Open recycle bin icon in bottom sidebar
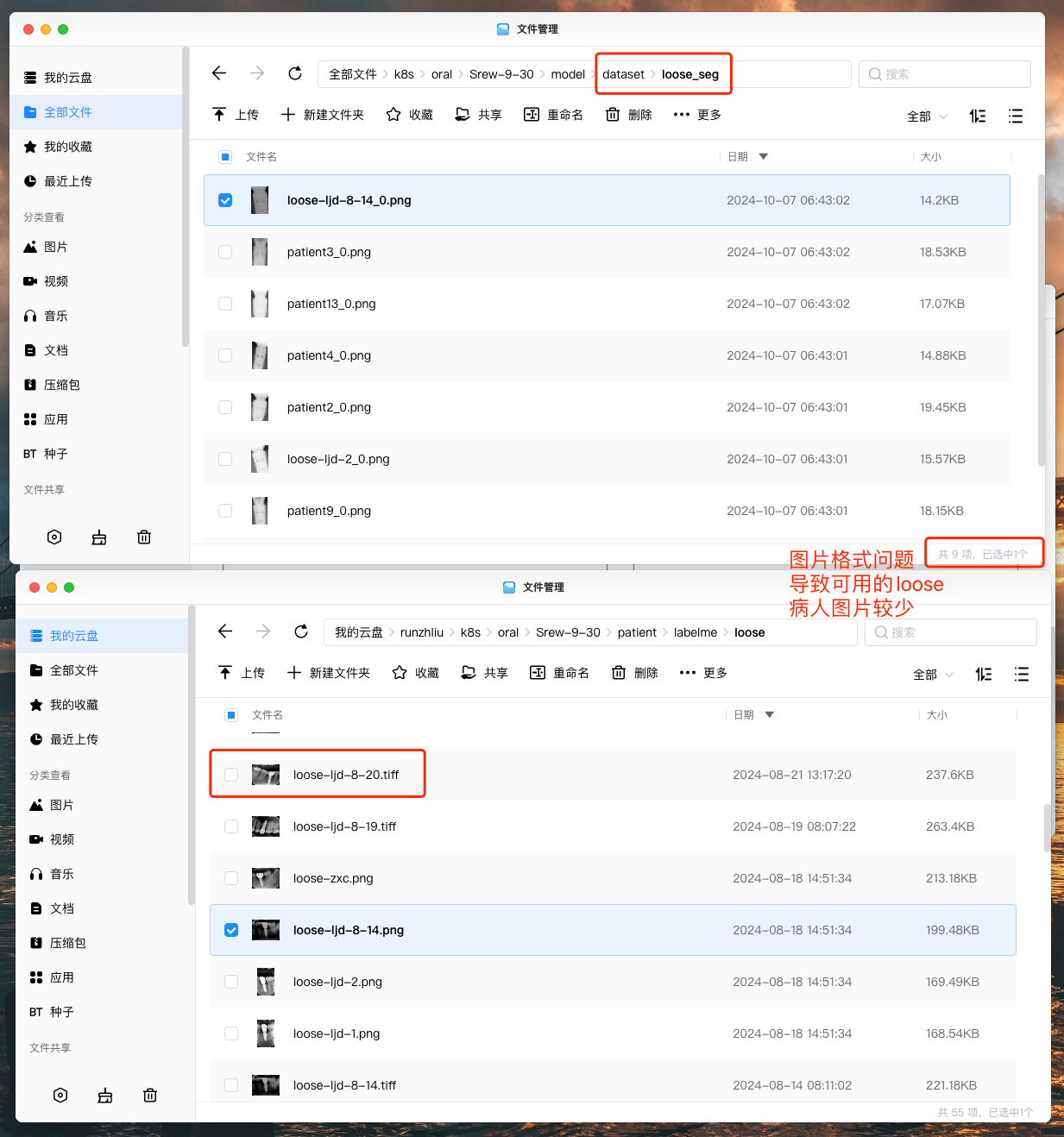 [x=150, y=1095]
